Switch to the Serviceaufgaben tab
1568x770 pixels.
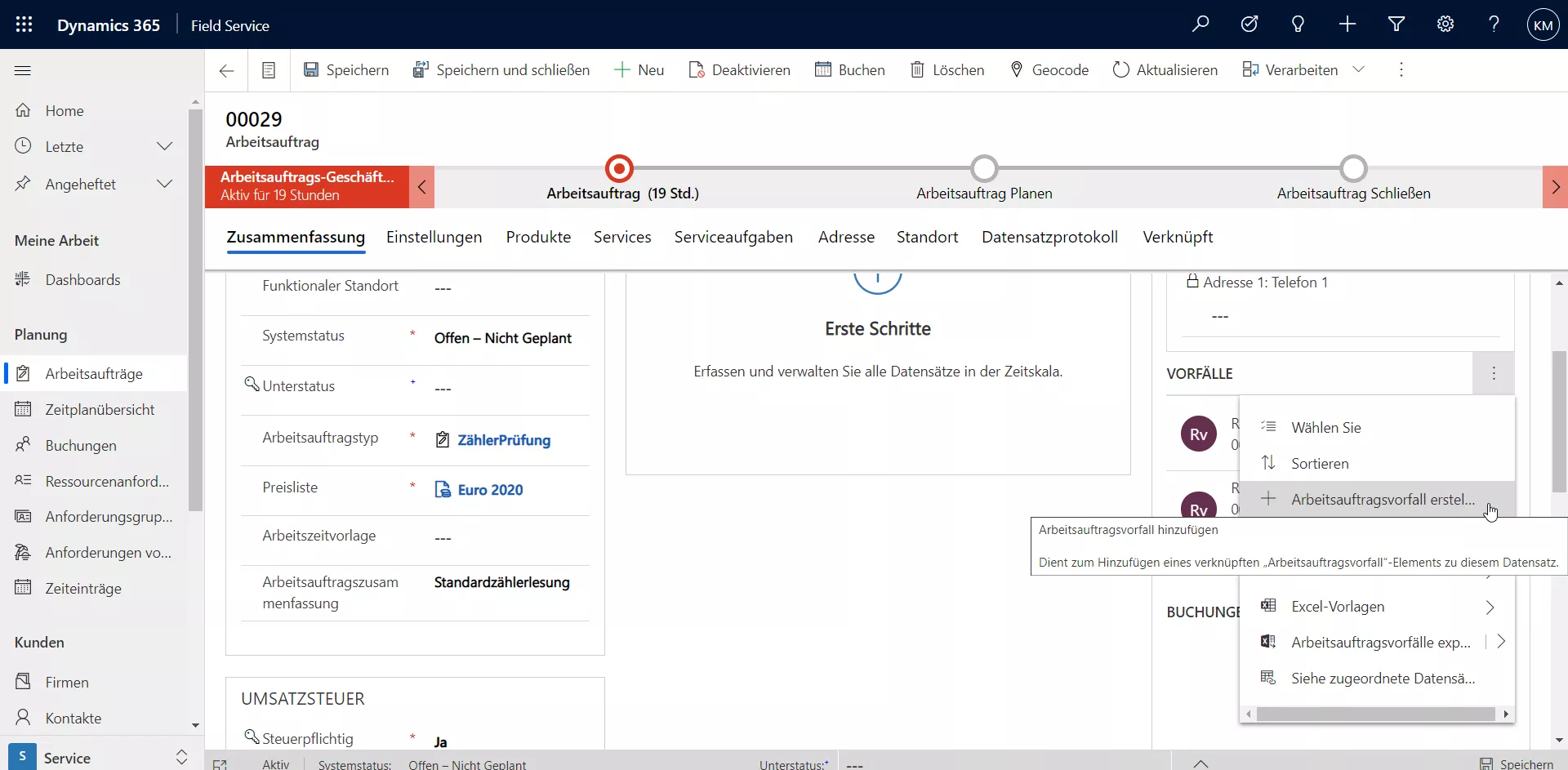point(733,238)
